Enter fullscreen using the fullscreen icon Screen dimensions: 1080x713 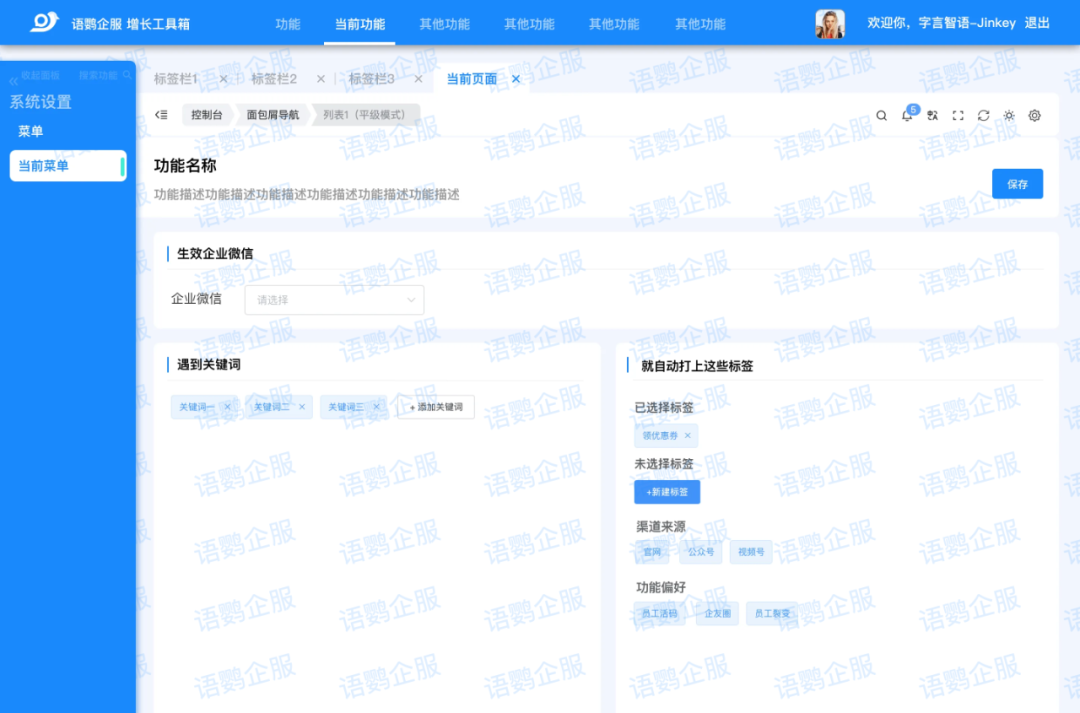(x=958, y=115)
